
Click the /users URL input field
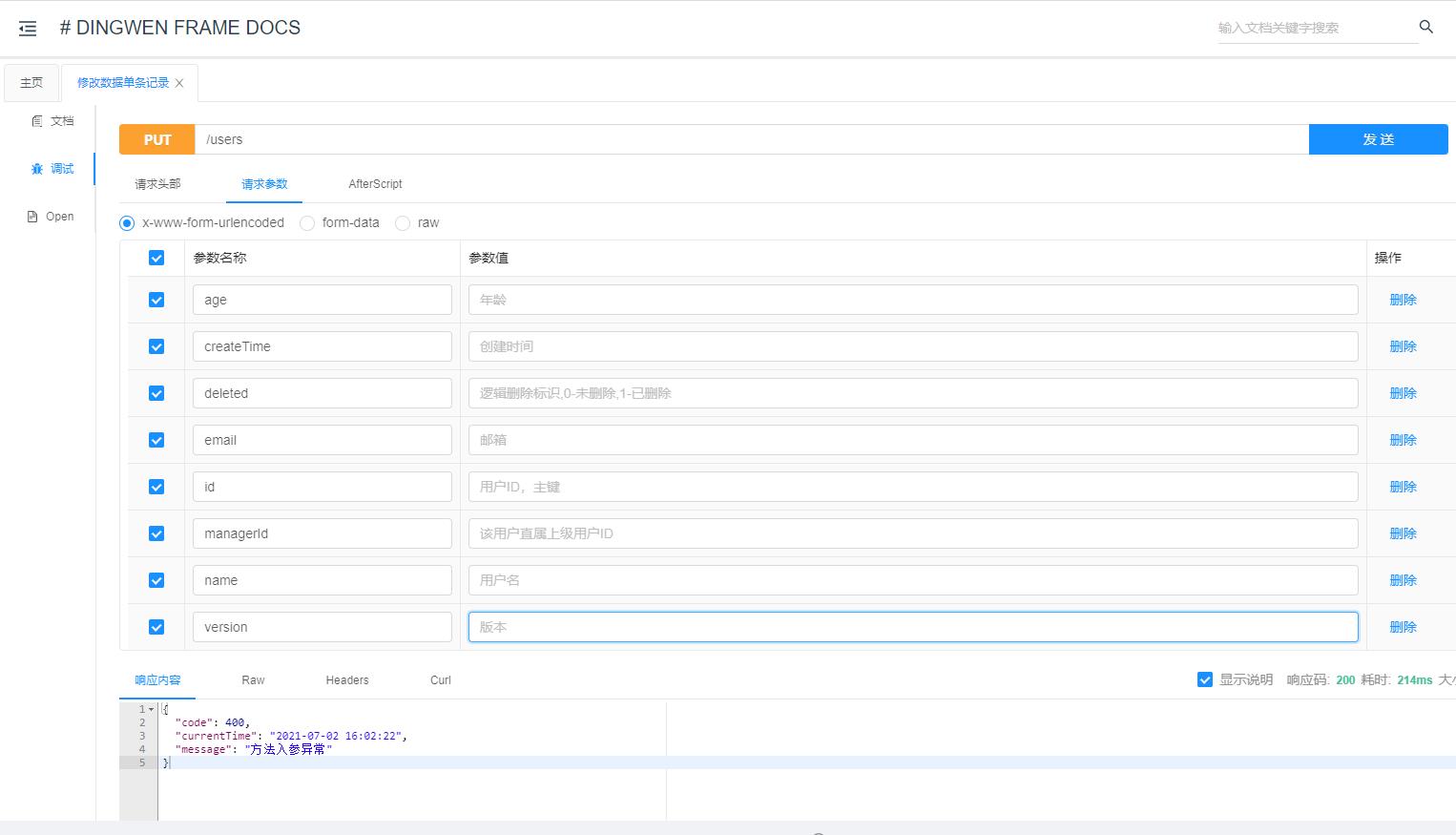click(752, 139)
